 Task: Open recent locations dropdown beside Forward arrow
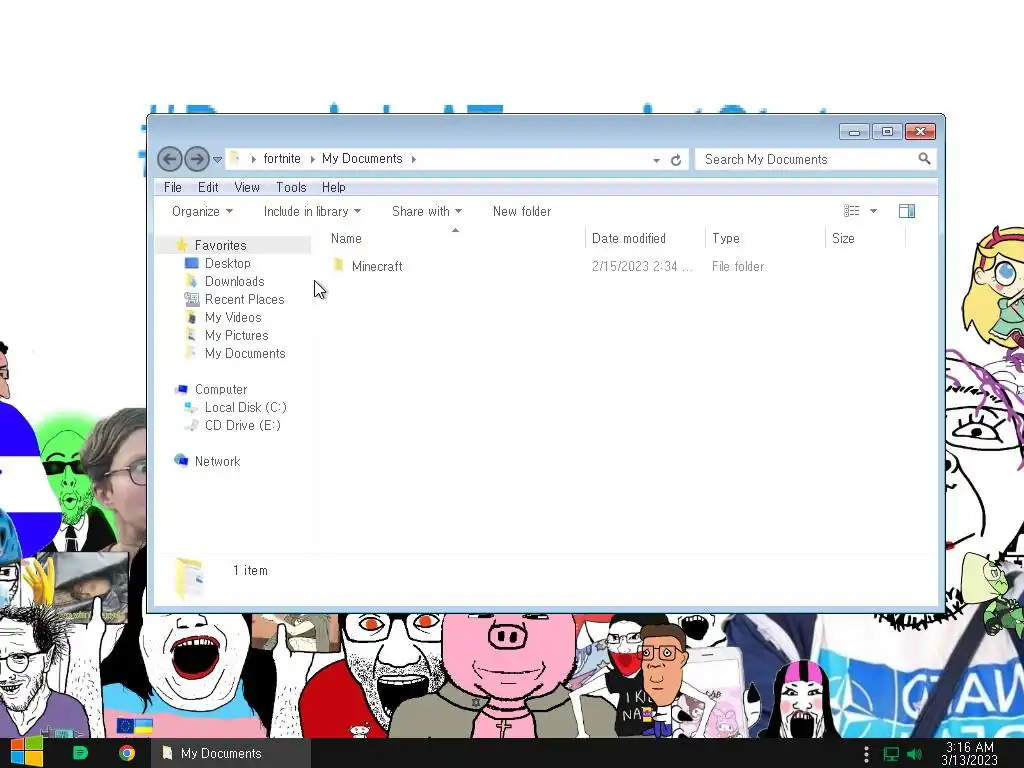(217, 159)
